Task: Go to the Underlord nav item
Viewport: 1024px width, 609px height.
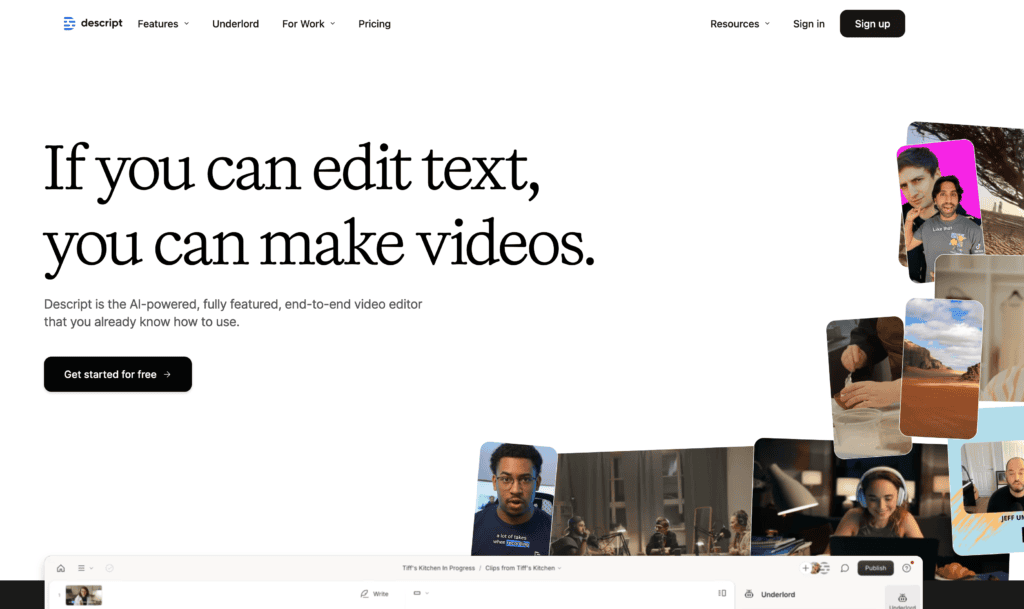Action: (235, 24)
